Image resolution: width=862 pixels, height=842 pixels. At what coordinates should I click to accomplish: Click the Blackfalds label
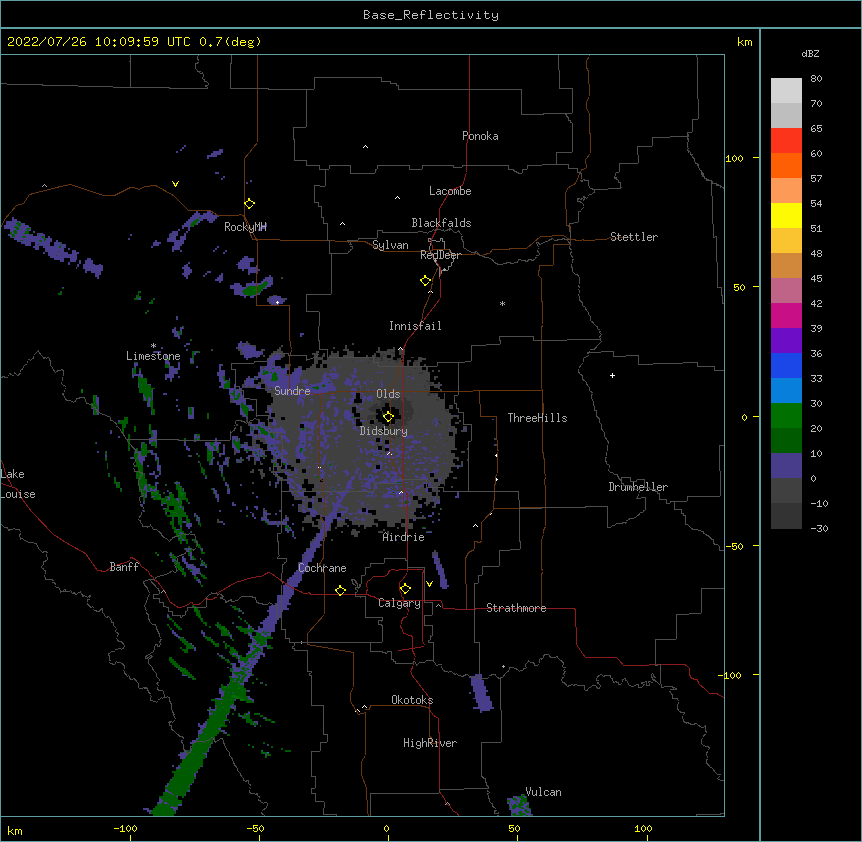click(x=441, y=223)
